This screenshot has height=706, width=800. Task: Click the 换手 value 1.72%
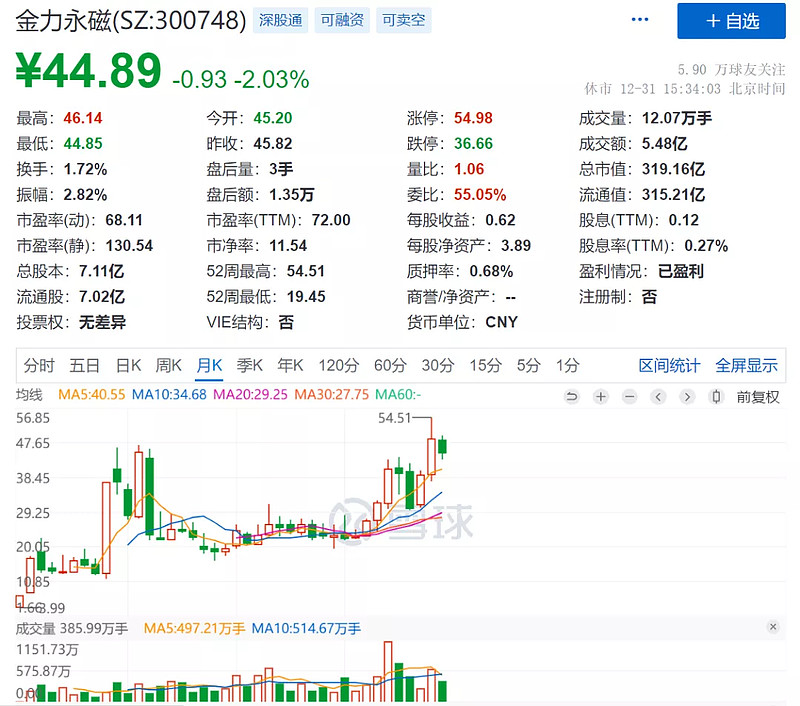tap(85, 169)
